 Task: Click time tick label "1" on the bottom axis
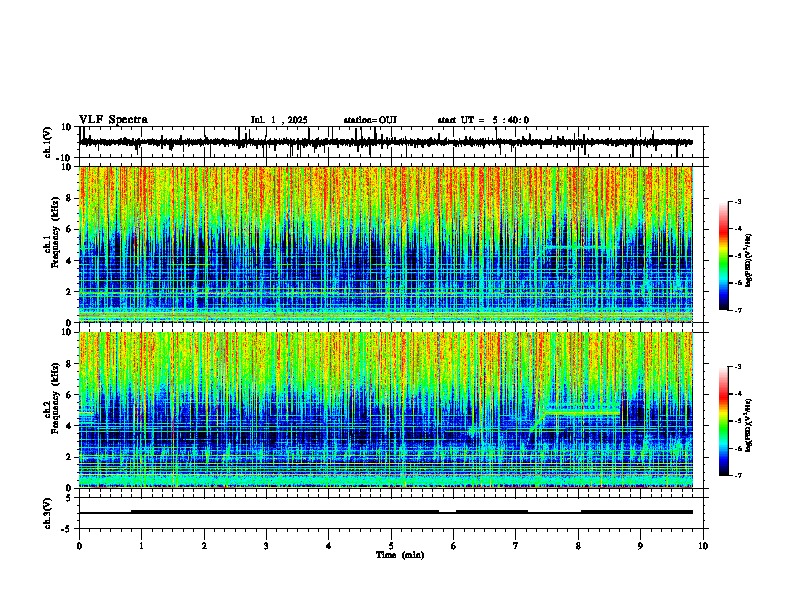pyautogui.click(x=141, y=546)
